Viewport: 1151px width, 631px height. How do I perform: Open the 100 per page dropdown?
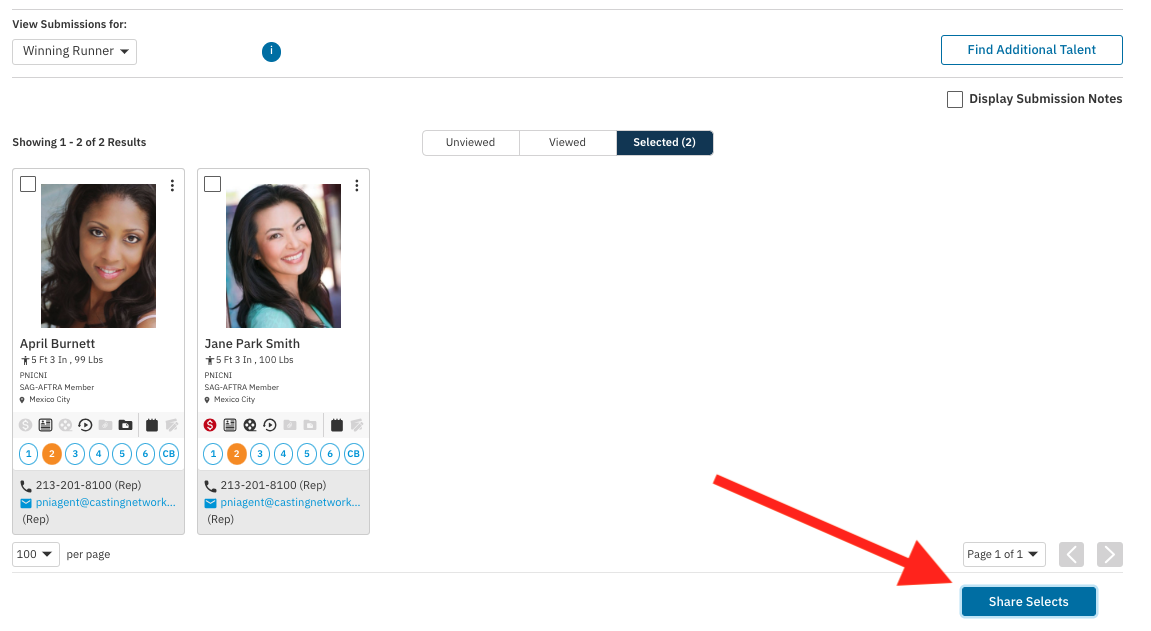[x=35, y=554]
